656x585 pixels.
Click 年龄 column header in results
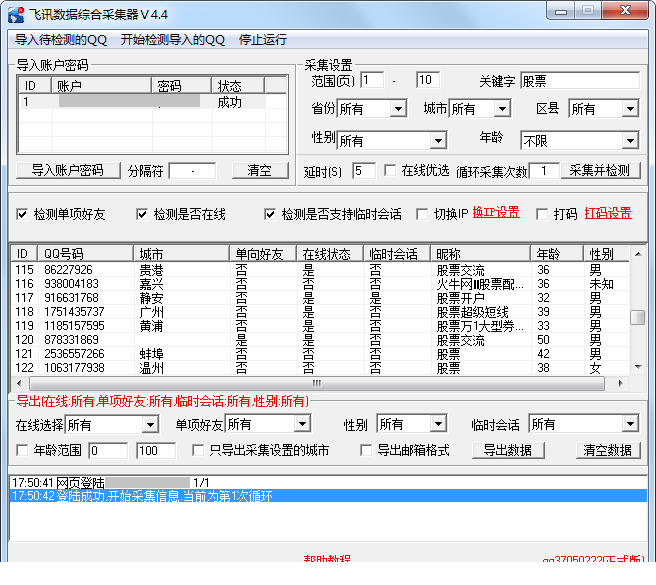coord(557,254)
